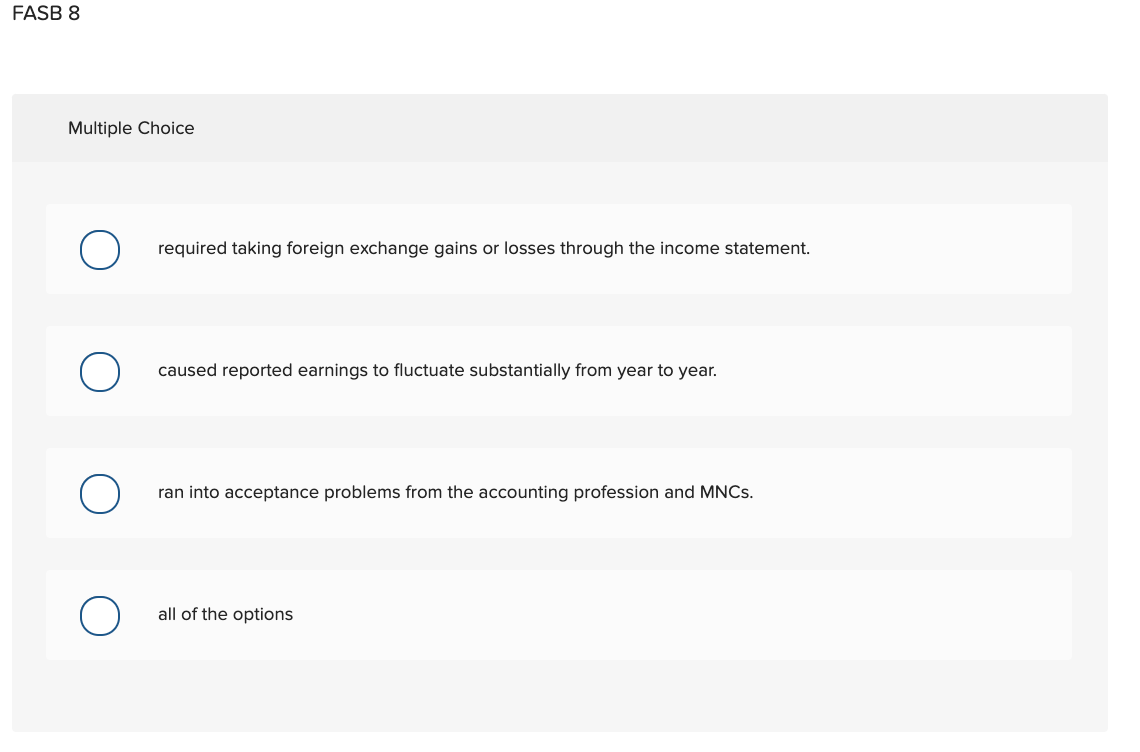Select the radio button for 'ran into acceptance problems'
The width and height of the screenshot is (1140, 752).
pyautogui.click(x=99, y=493)
